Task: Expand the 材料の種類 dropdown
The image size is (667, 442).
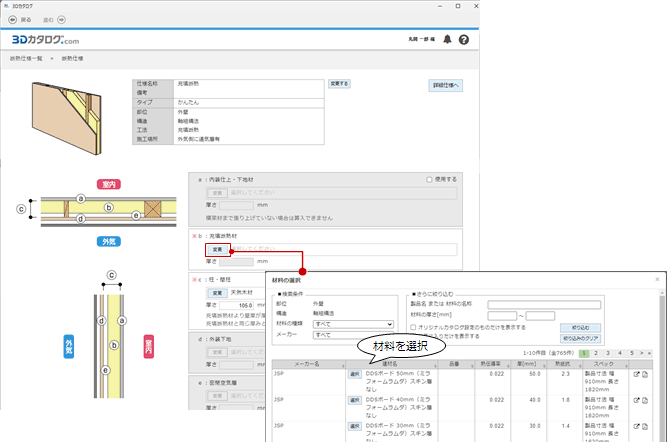Action: point(355,325)
